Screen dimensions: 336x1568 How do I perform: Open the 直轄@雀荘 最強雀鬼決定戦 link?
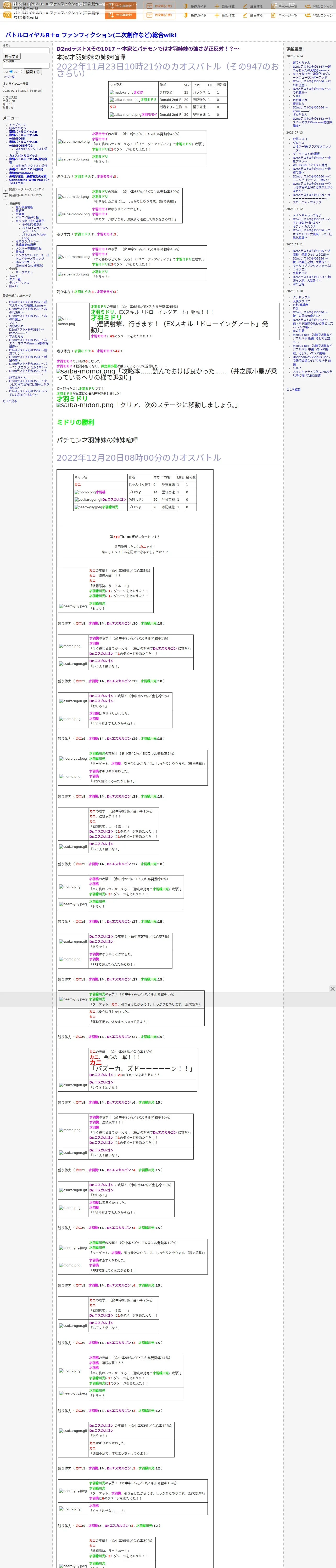coord(27,176)
